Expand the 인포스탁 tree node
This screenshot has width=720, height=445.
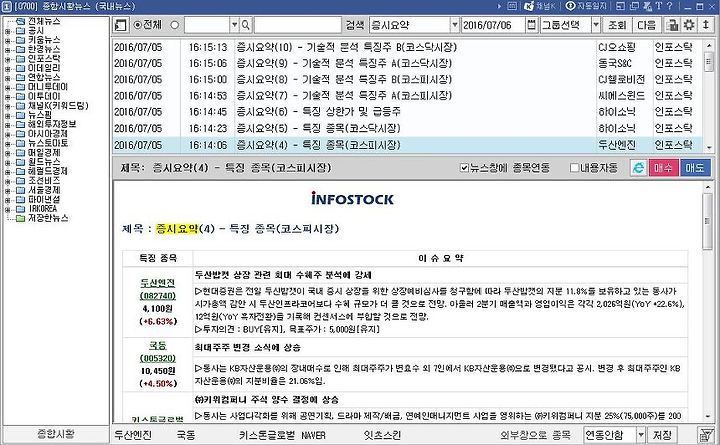[7, 59]
